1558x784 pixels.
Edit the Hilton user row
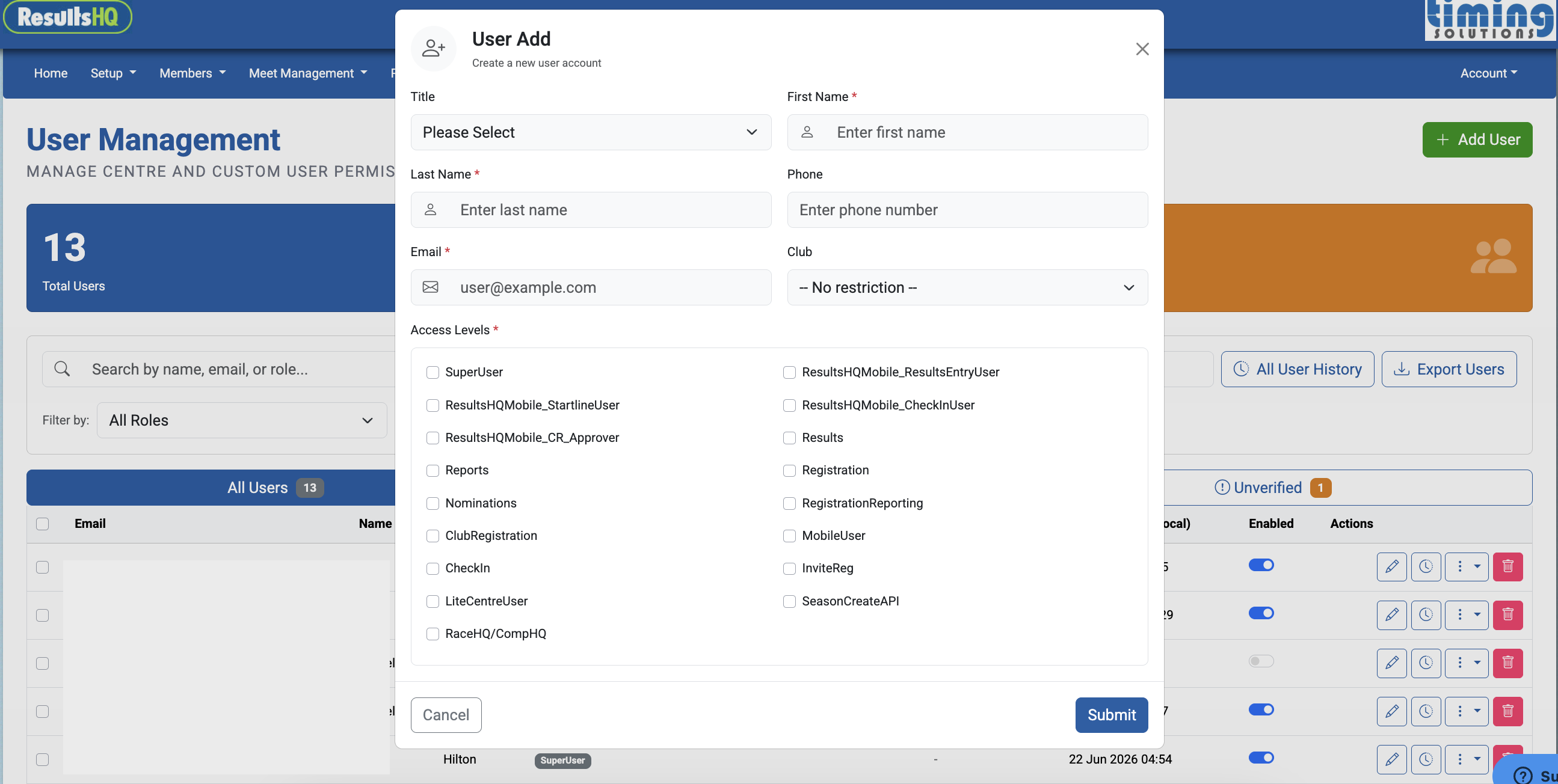(x=1392, y=759)
